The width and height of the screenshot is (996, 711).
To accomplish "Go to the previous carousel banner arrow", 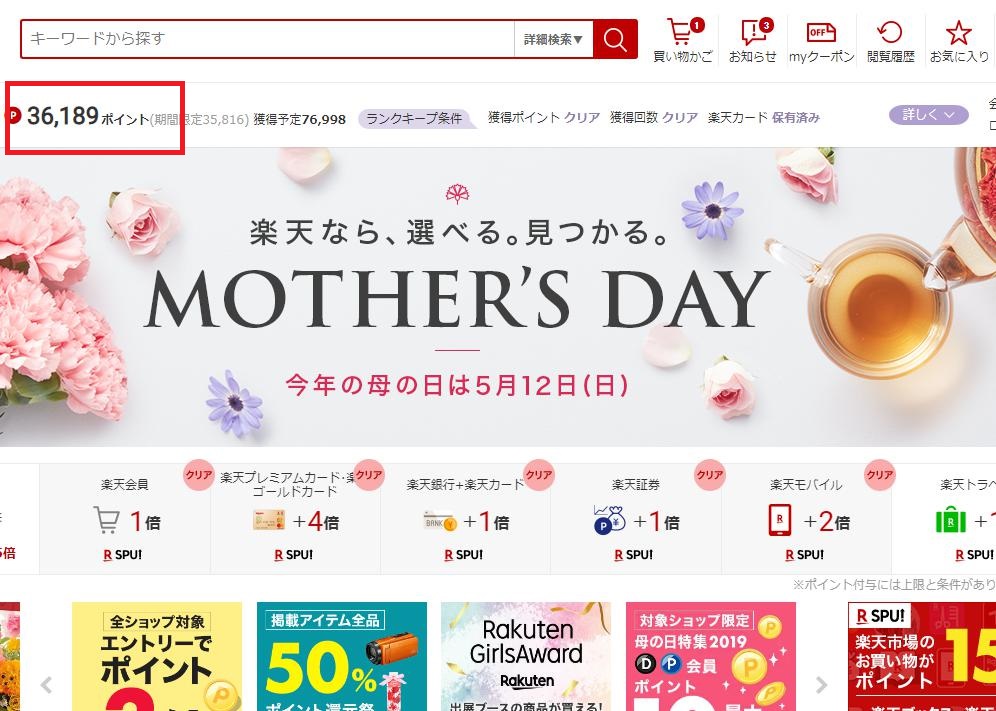I will tap(46, 684).
